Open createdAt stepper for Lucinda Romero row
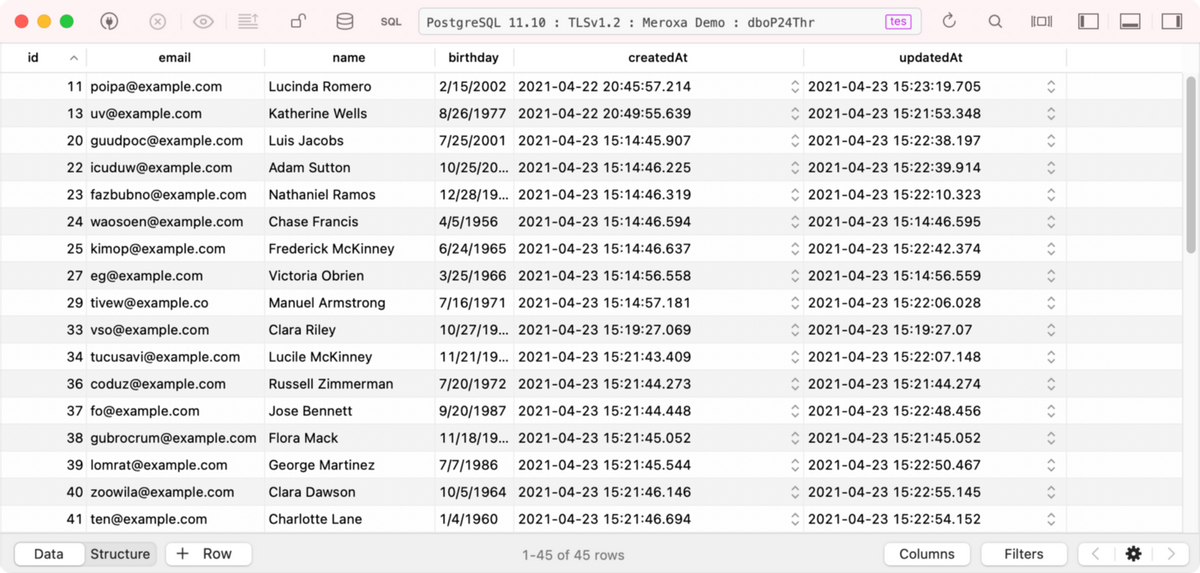 click(x=795, y=87)
